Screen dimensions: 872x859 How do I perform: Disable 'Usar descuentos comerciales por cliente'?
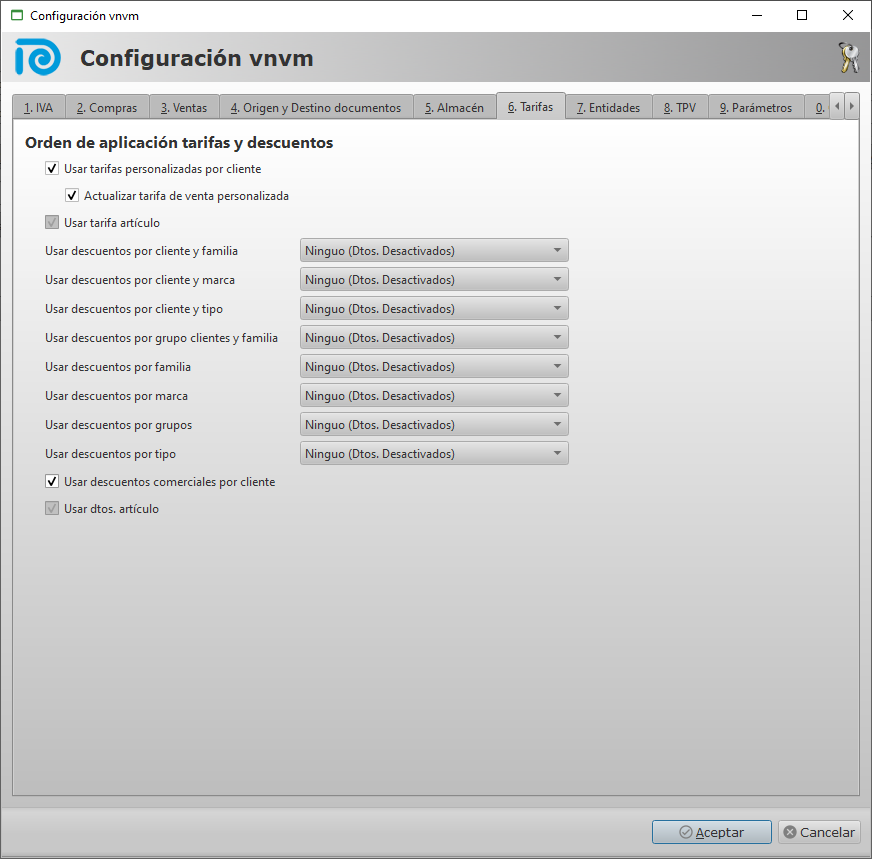click(x=52, y=482)
